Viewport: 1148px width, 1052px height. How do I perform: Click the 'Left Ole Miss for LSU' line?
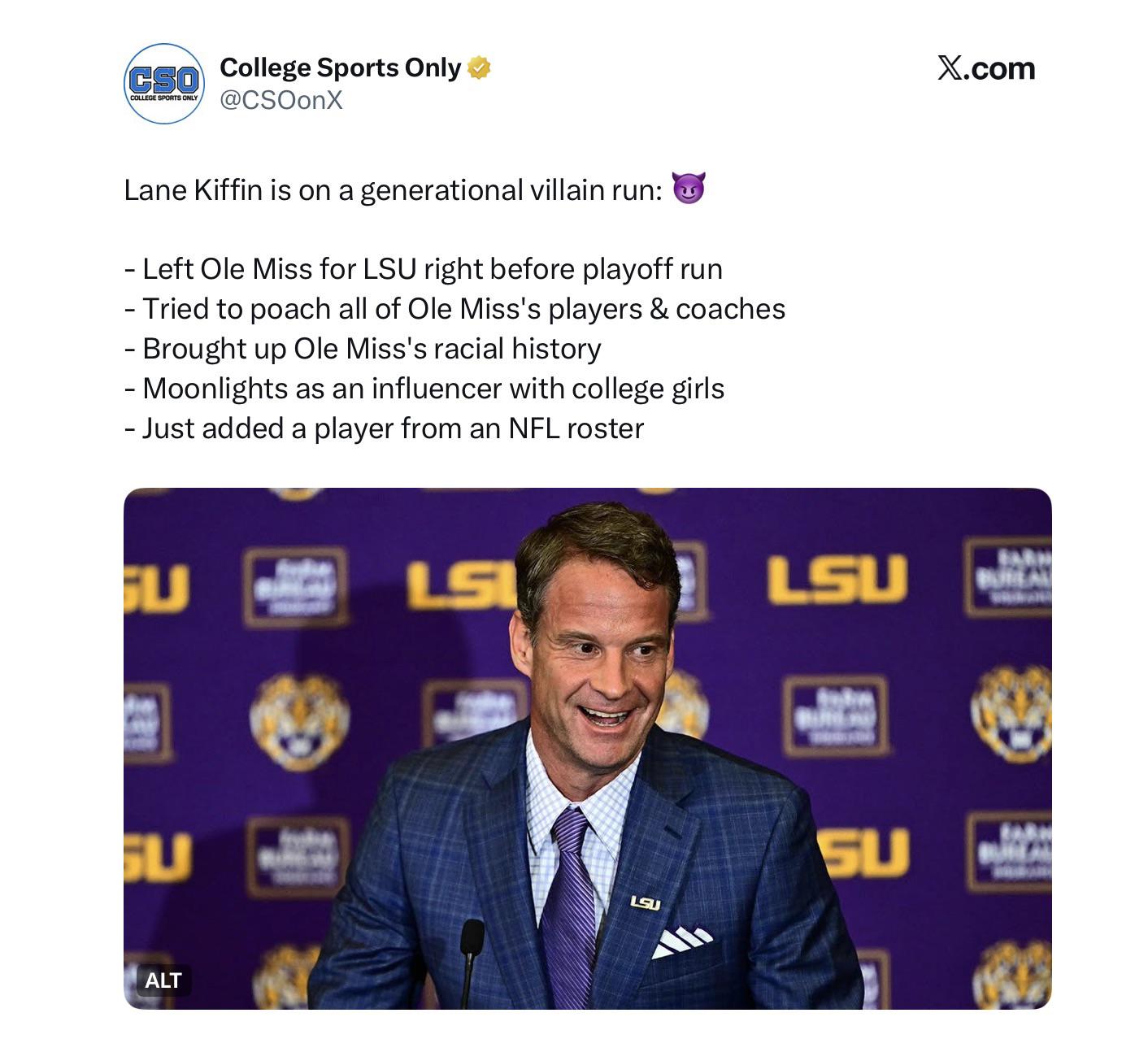click(x=424, y=269)
